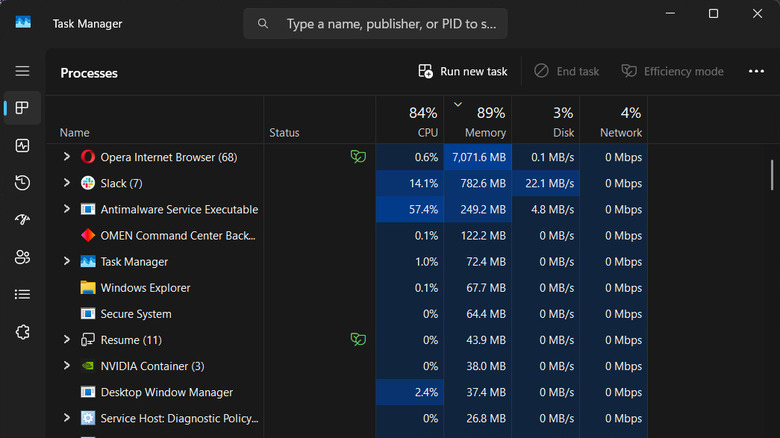The height and width of the screenshot is (438, 780).
Task: Open the hamburger navigation menu
Action: point(22,72)
